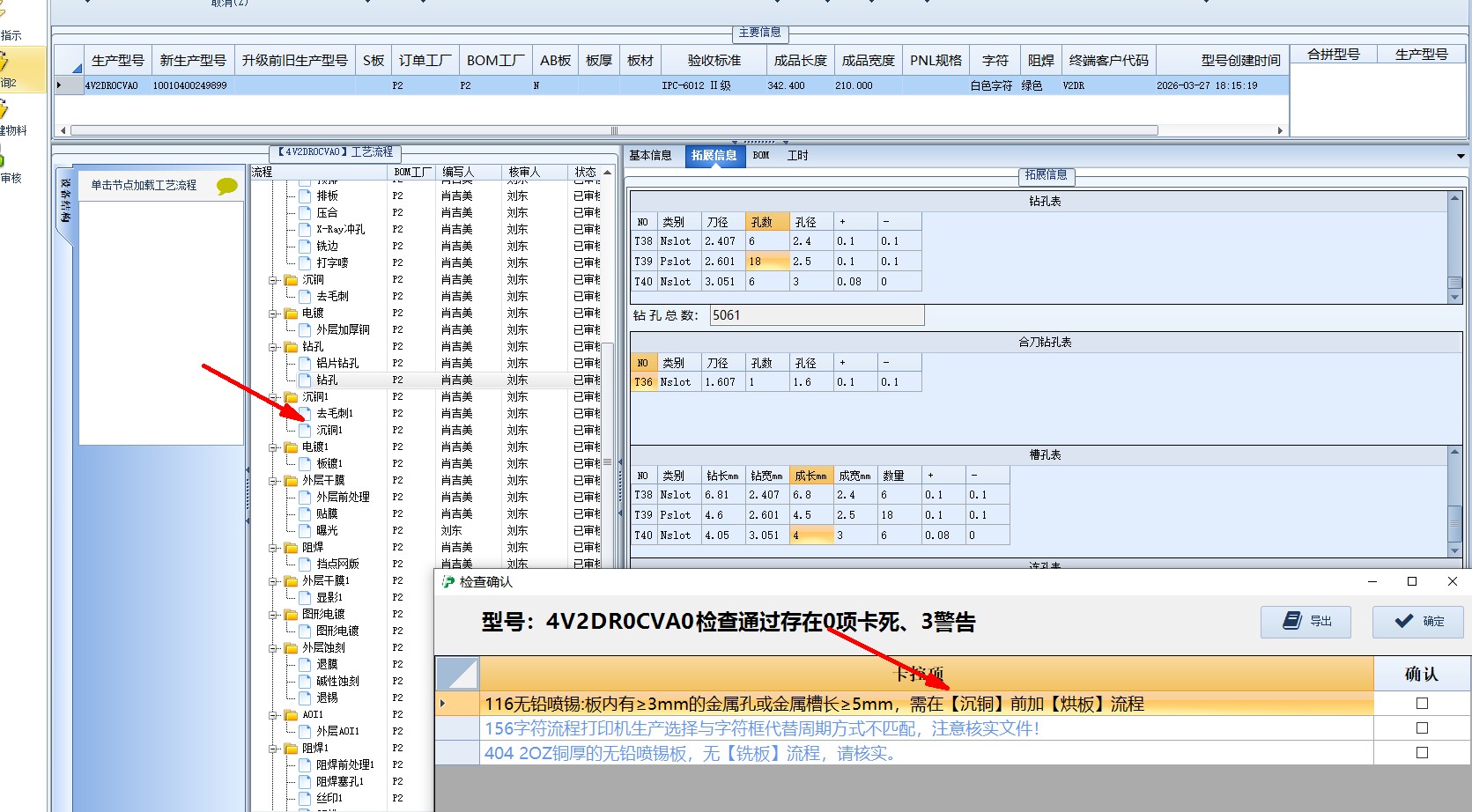Collapse the 外层干膜 tree group
The width and height of the screenshot is (1472, 812).
[274, 481]
